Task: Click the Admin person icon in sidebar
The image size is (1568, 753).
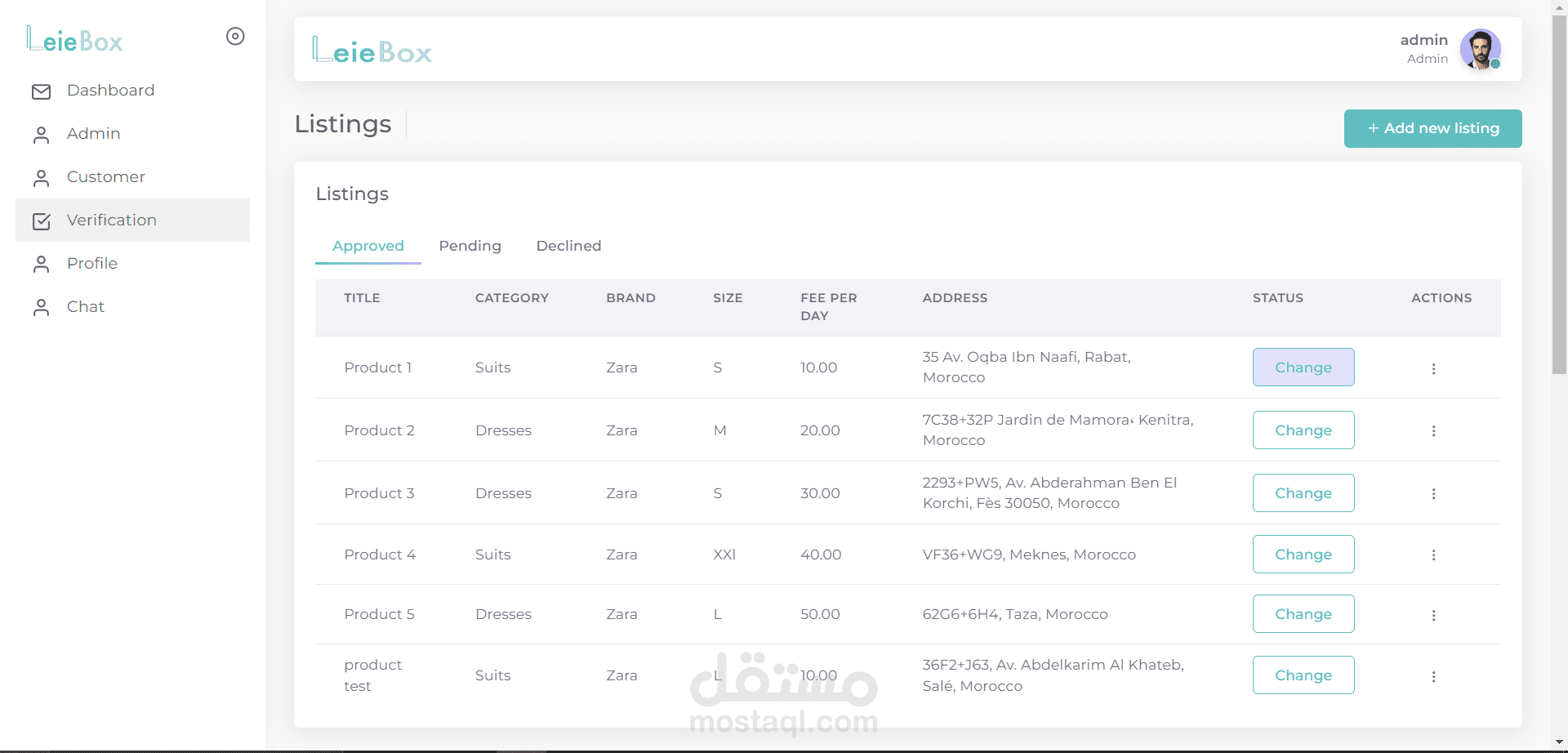Action: (x=41, y=135)
